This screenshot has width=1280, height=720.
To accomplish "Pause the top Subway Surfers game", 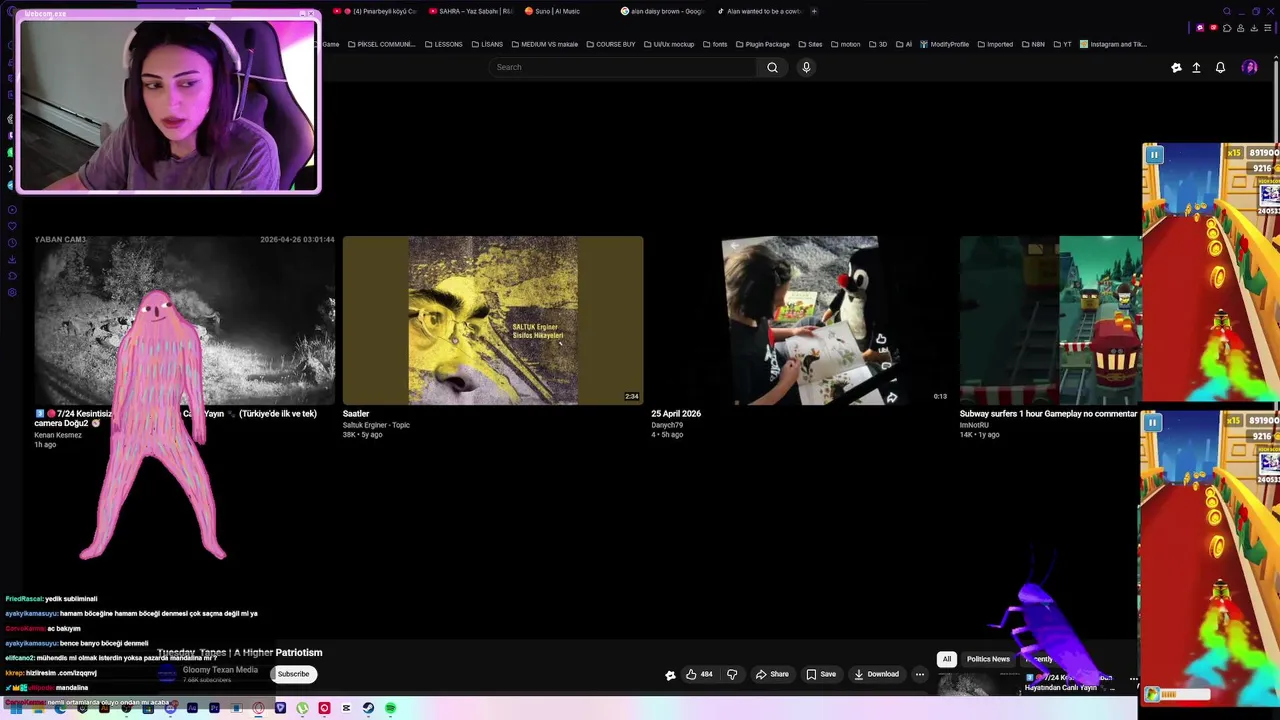I will coord(1154,155).
